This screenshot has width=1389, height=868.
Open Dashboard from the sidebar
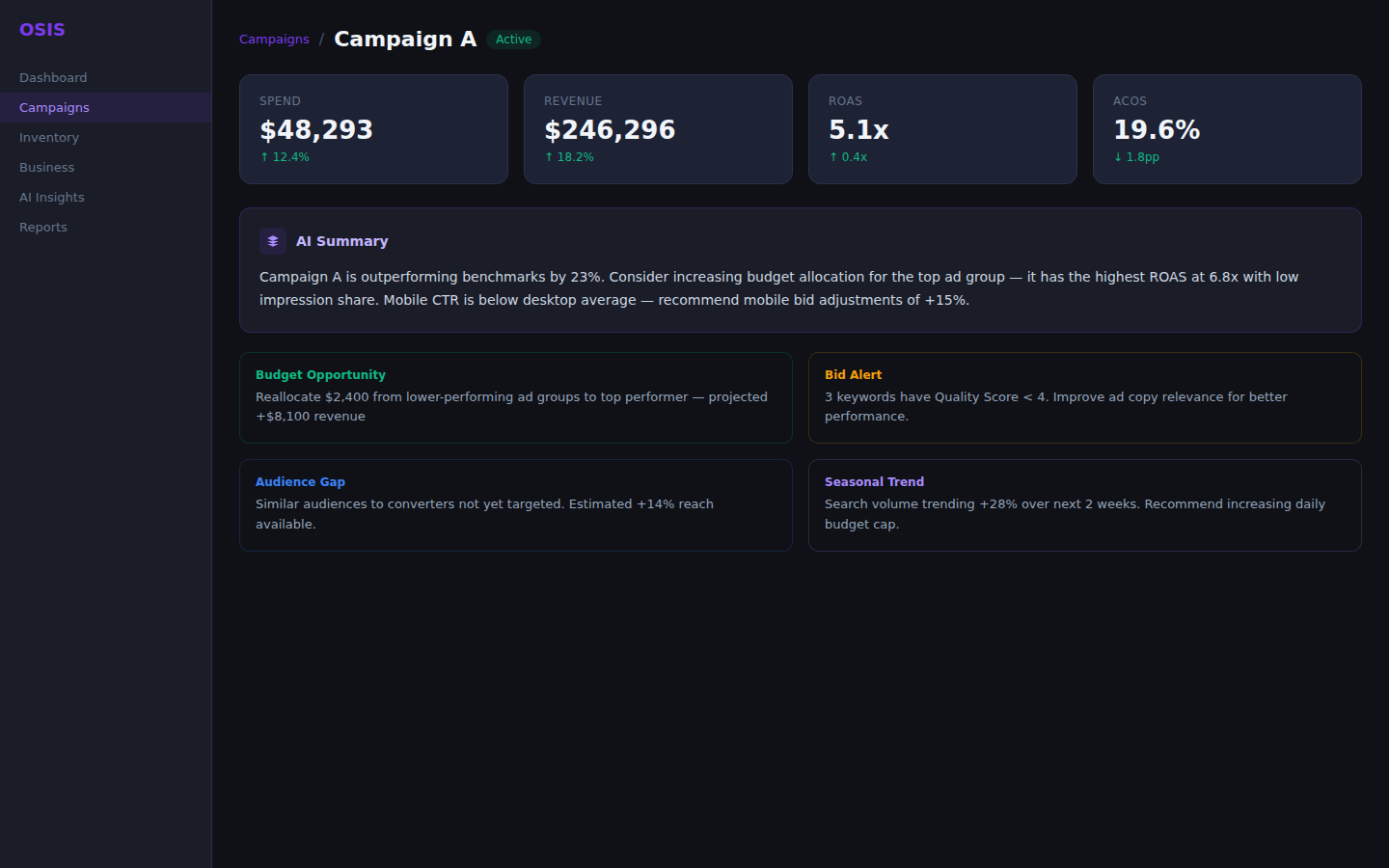[x=53, y=78]
